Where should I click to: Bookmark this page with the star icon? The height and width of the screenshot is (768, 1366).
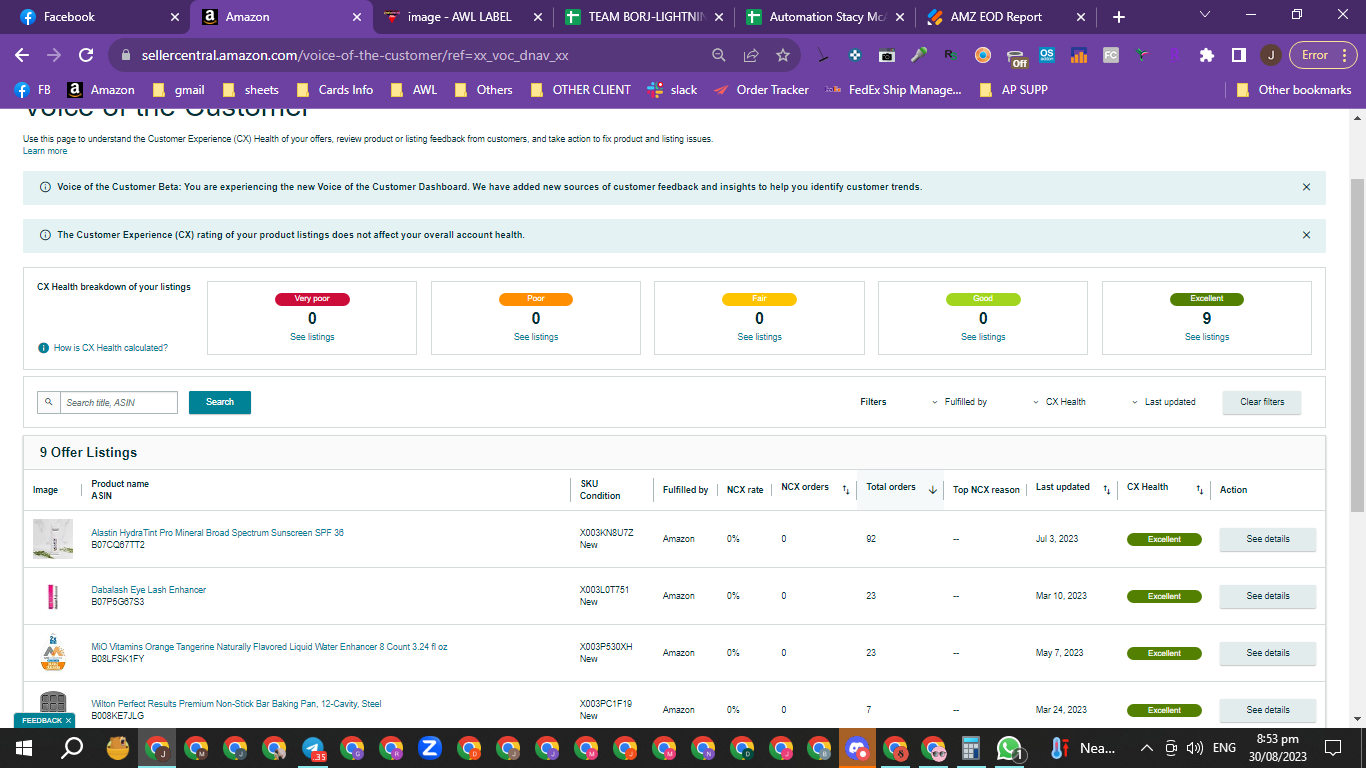pos(783,55)
